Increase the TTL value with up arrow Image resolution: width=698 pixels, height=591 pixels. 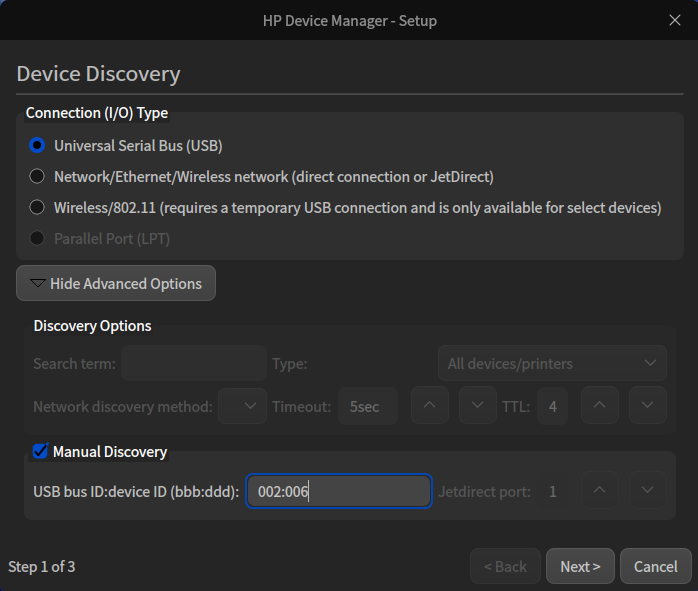pyautogui.click(x=600, y=405)
